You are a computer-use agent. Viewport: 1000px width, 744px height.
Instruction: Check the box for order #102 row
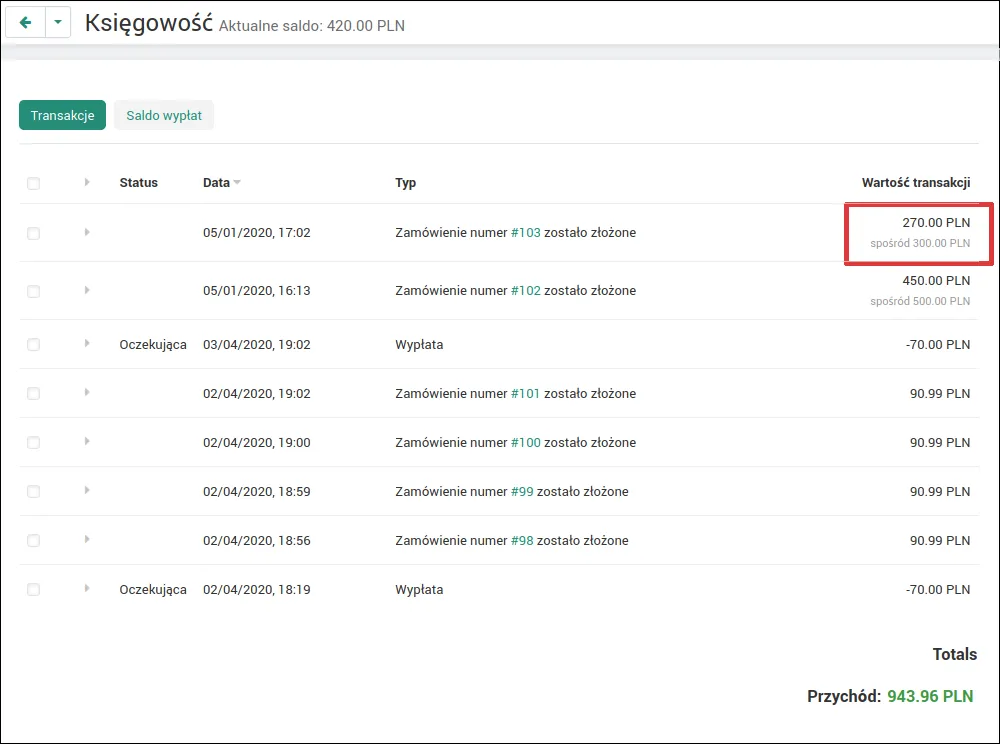(x=33, y=291)
